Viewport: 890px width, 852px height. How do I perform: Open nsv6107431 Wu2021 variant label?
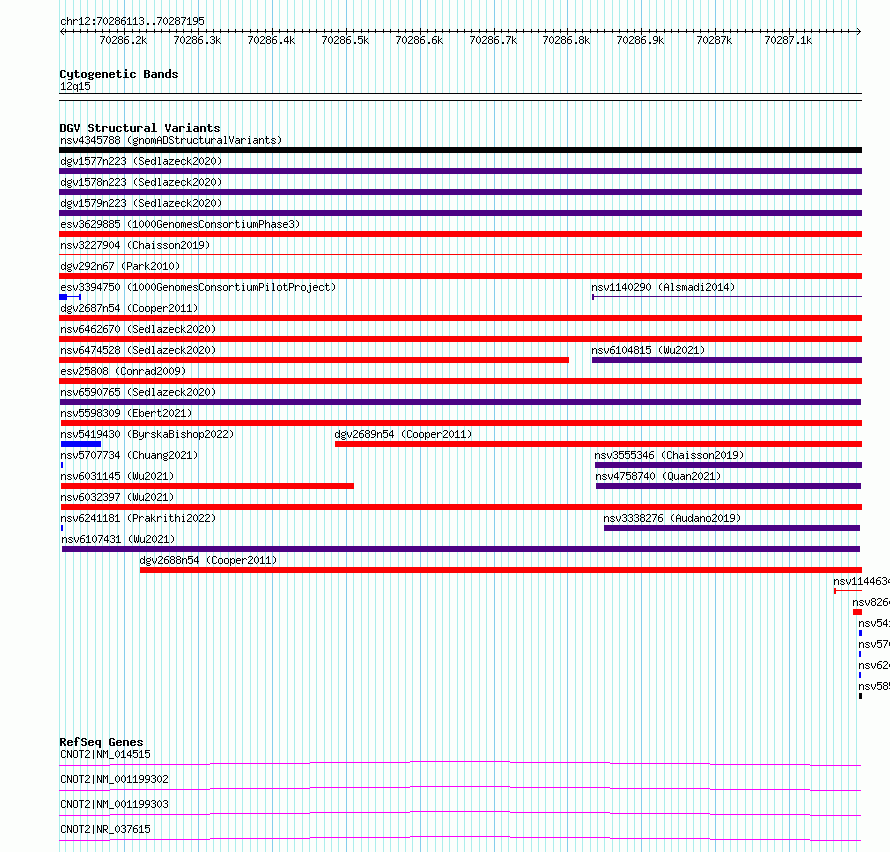[x=118, y=539]
